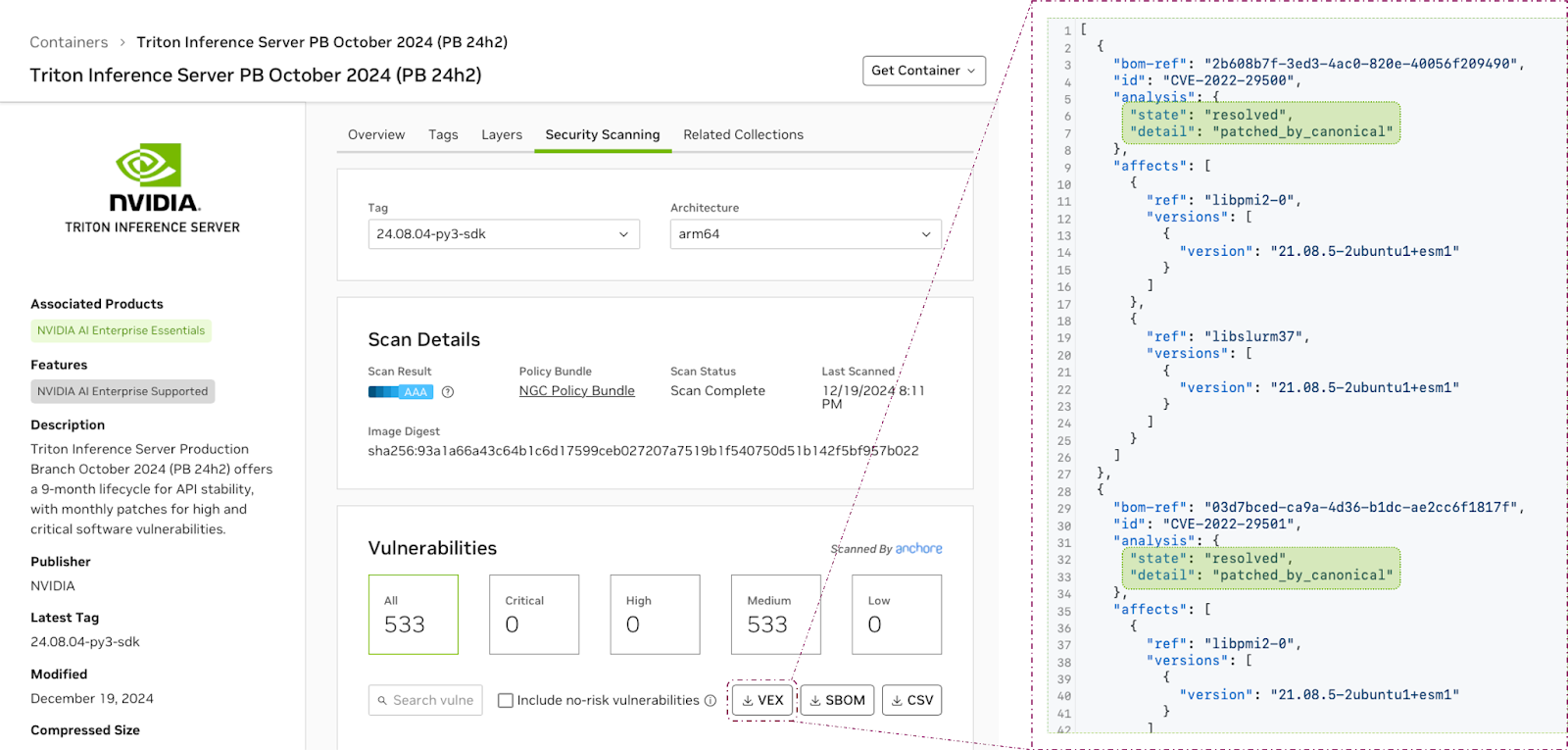This screenshot has width=1568, height=750.
Task: Click the Scan Complete status text
Action: (717, 391)
